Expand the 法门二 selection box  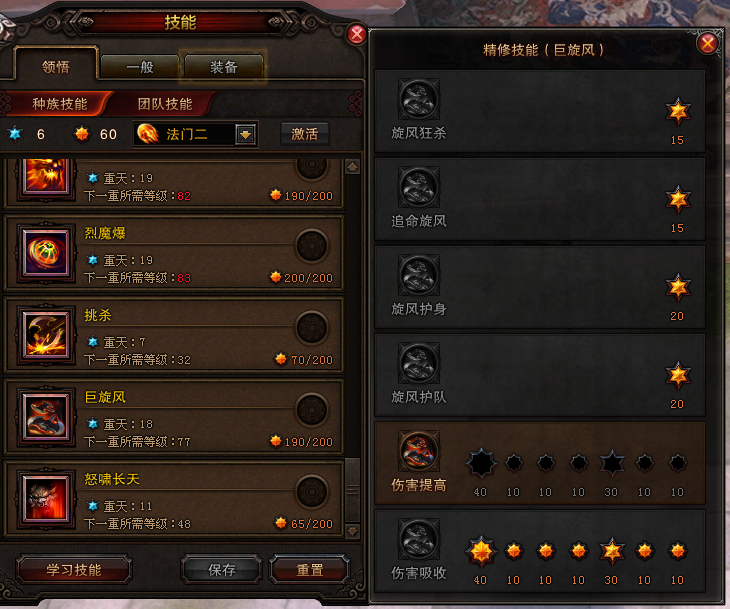click(x=195, y=135)
